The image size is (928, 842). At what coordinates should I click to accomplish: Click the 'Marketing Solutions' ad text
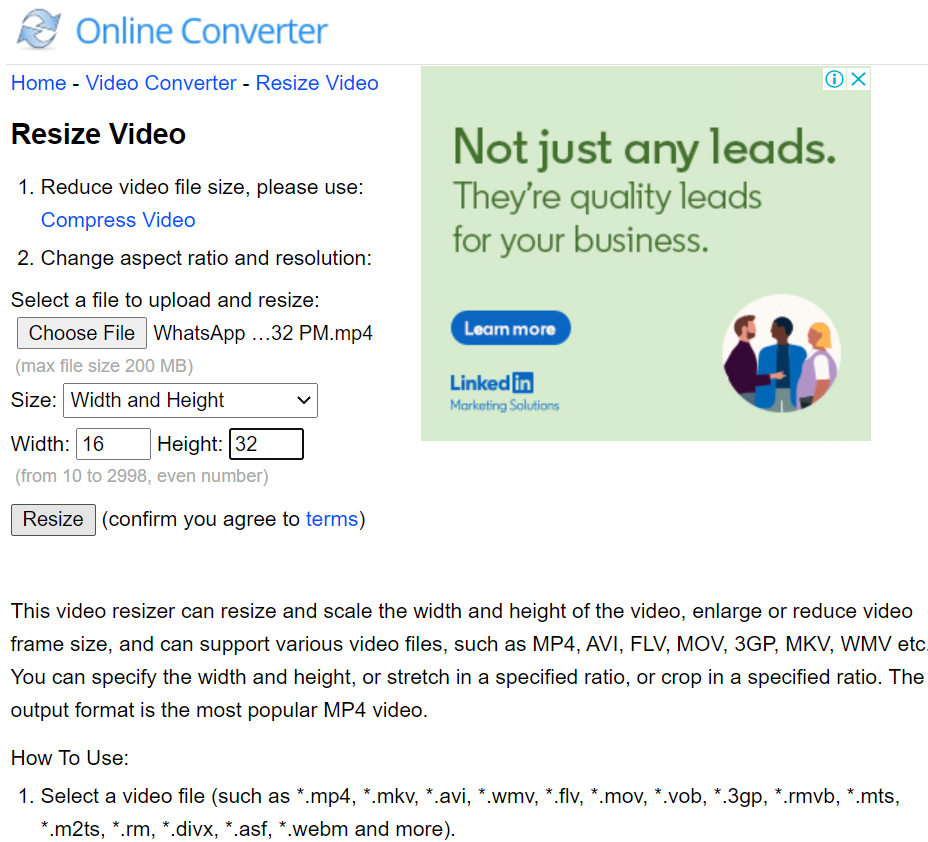pos(504,405)
